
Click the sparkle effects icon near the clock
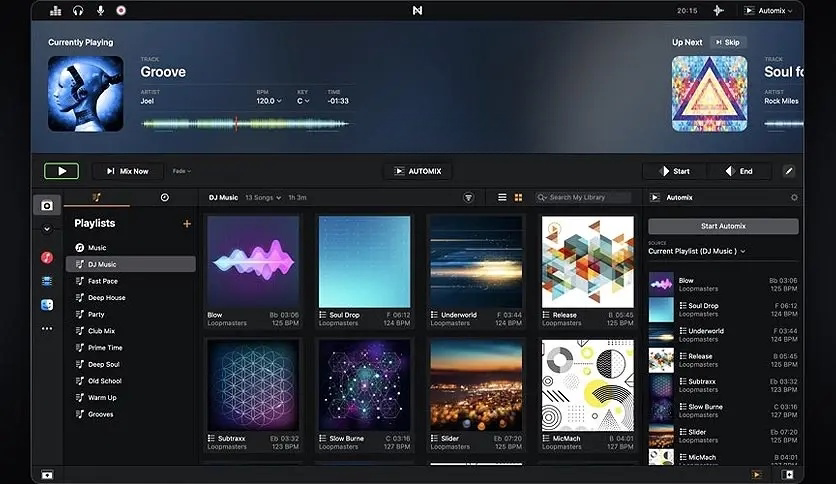719,11
